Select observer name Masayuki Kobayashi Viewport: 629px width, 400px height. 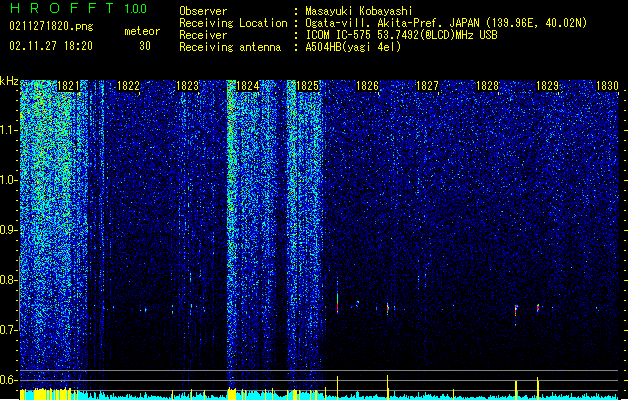(359, 11)
